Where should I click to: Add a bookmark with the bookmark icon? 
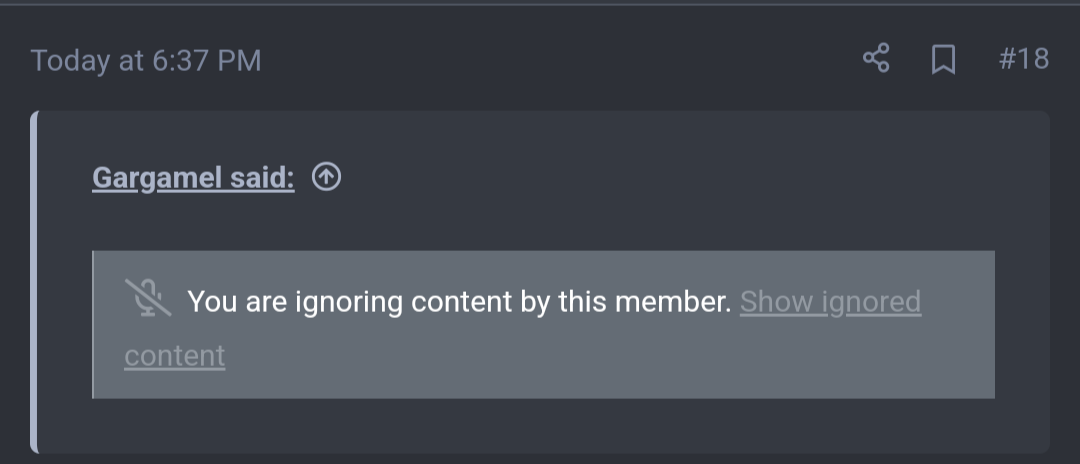click(x=942, y=60)
